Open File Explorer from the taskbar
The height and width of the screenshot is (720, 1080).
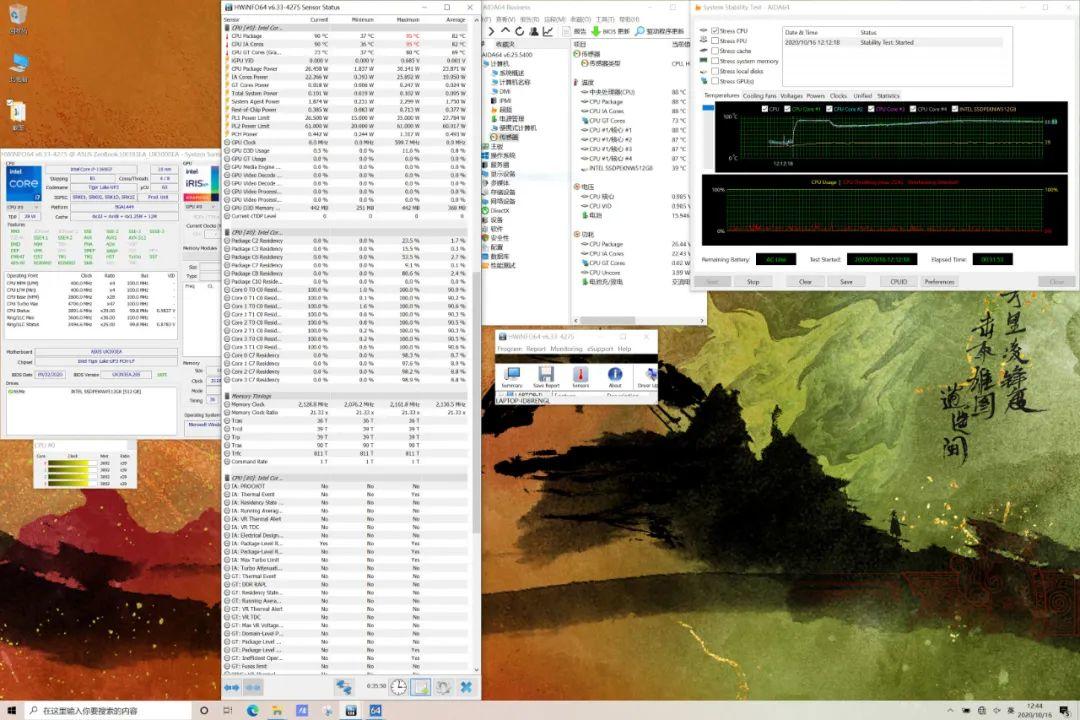277,710
